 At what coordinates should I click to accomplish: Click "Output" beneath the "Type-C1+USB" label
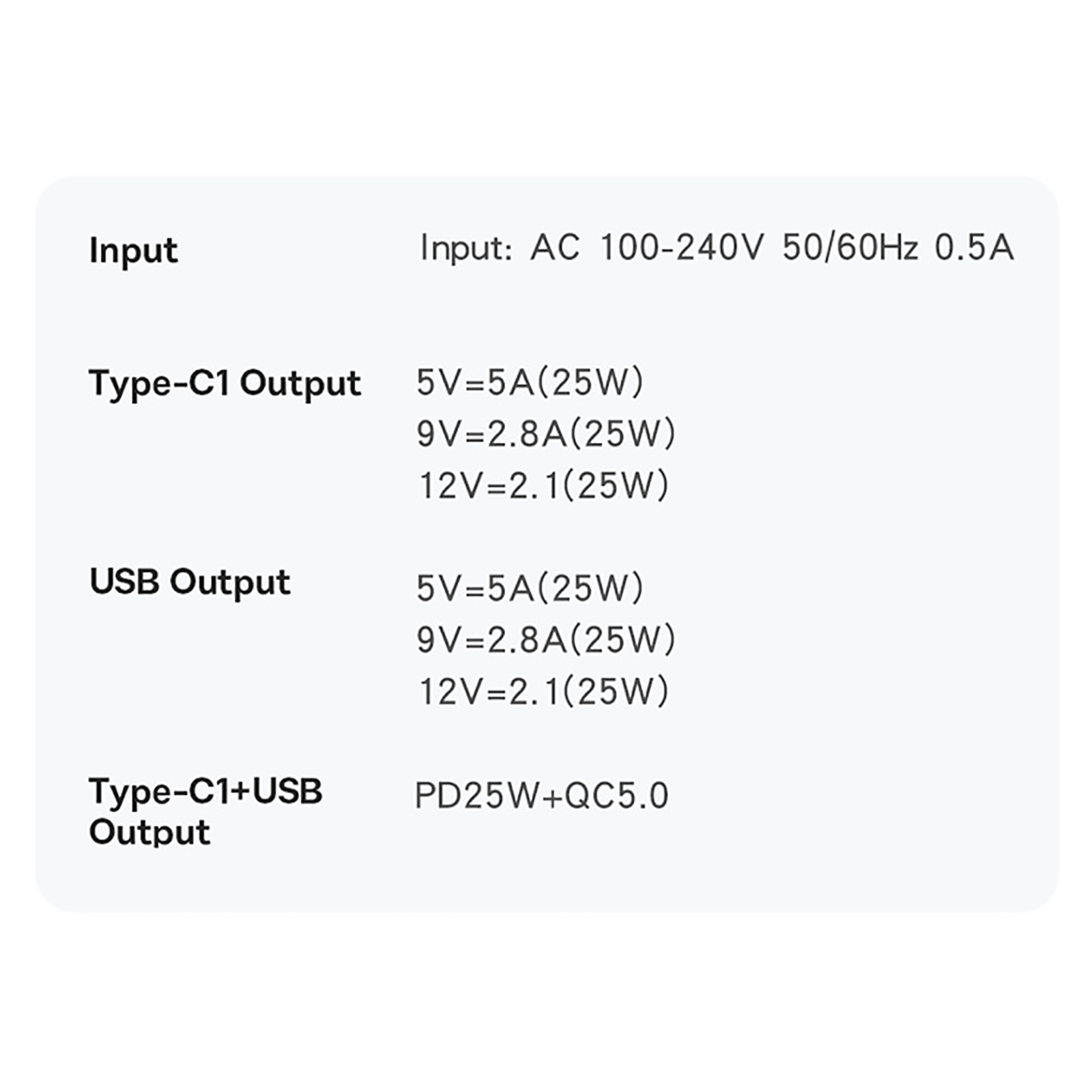pyautogui.click(x=149, y=832)
